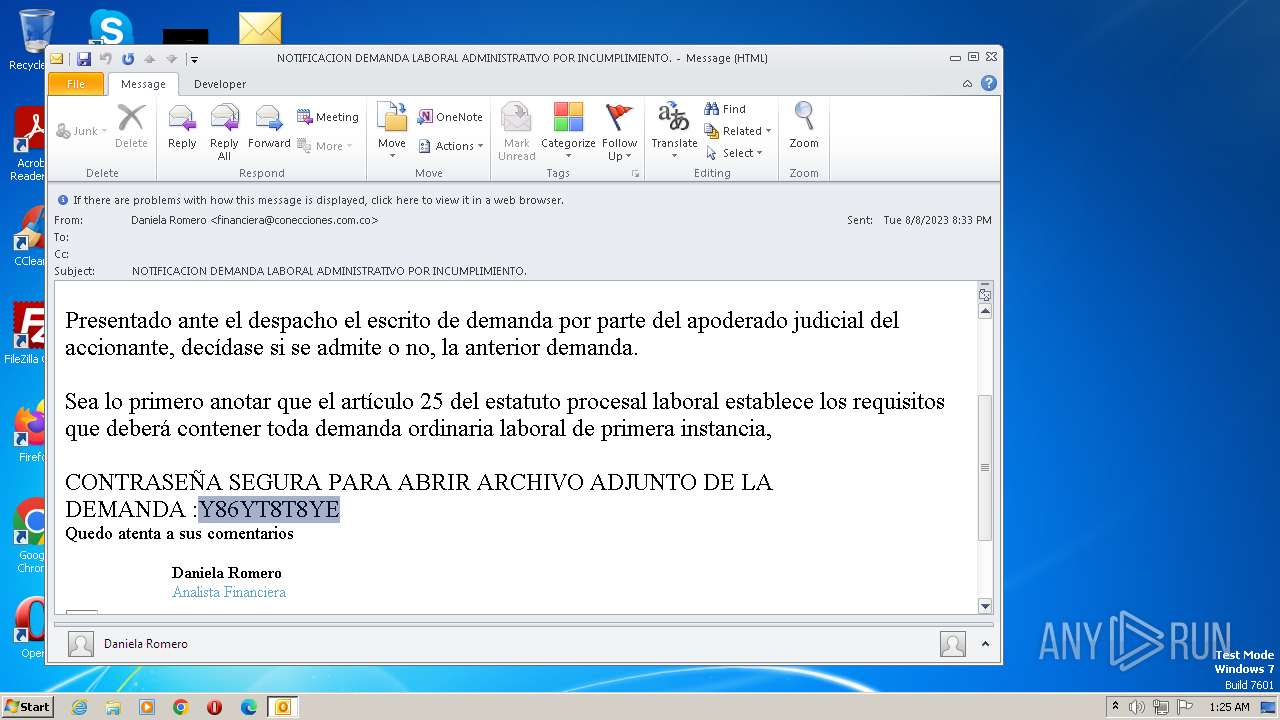This screenshot has width=1280, height=720.
Task: Click the vertical scrollbar thumb
Action: click(985, 467)
